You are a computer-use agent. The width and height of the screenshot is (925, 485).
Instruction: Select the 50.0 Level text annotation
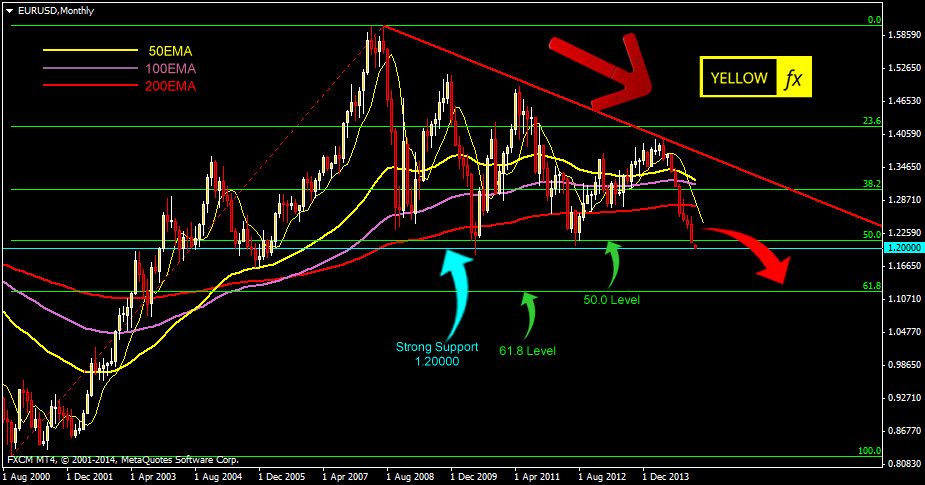click(612, 299)
